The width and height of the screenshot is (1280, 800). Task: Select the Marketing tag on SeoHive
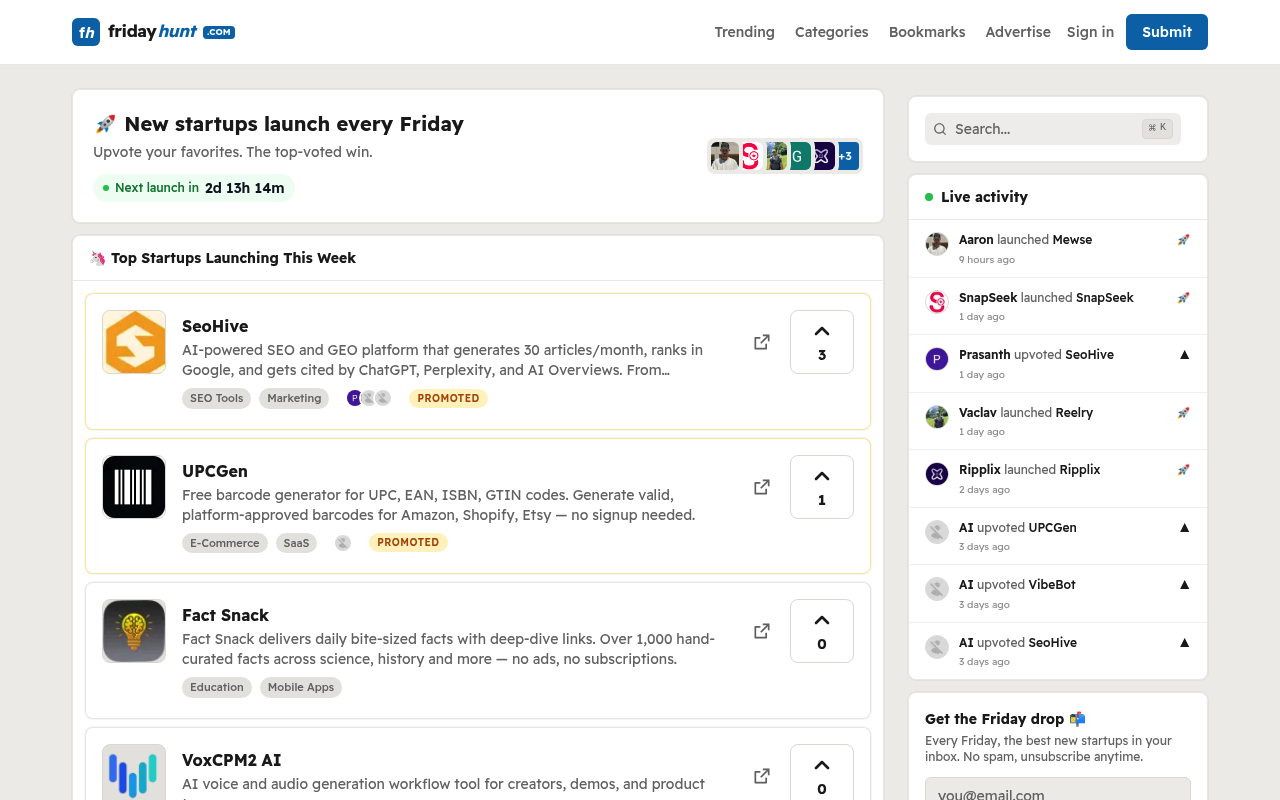pos(294,398)
